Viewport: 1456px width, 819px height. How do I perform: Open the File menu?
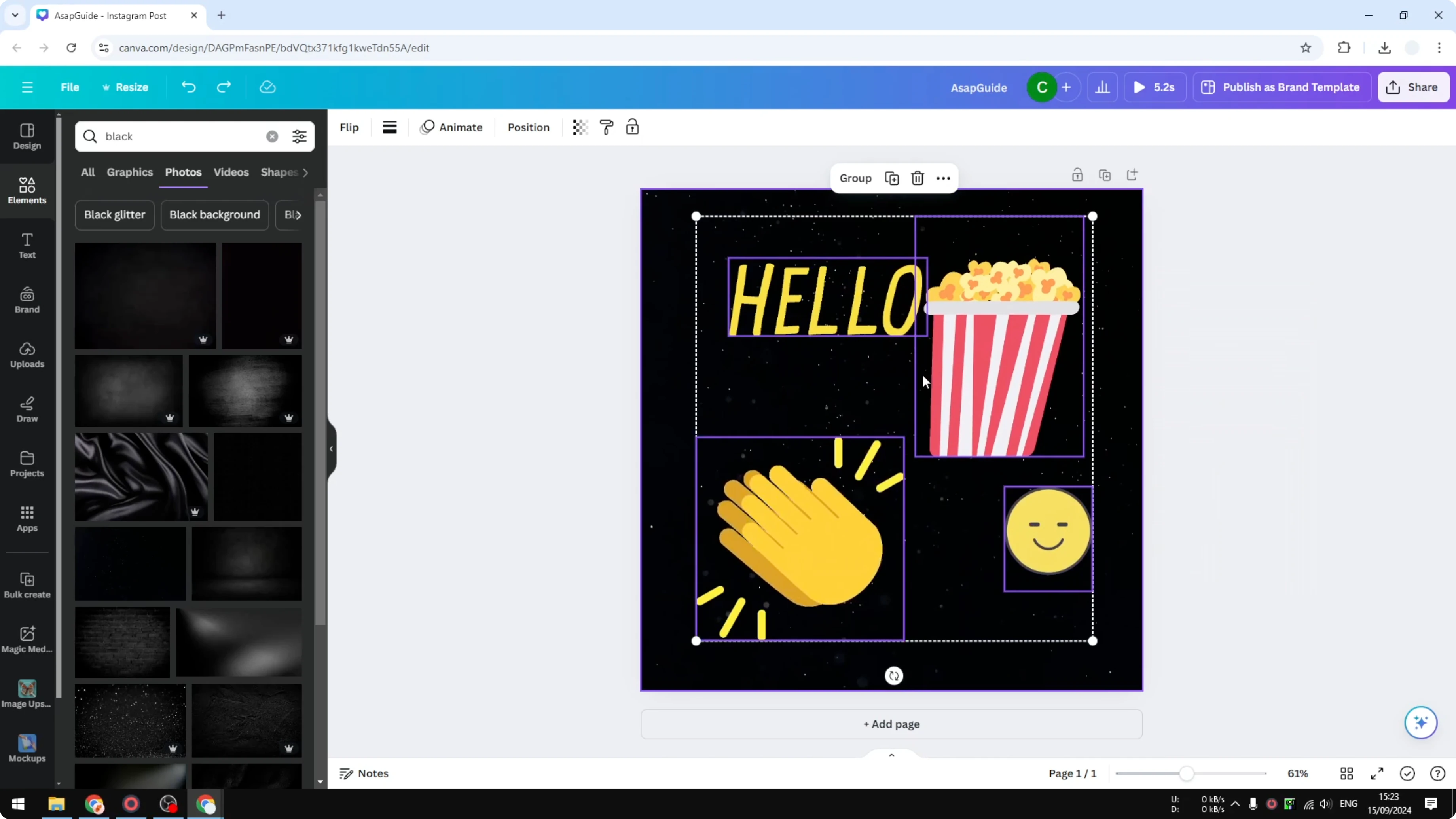point(70,87)
